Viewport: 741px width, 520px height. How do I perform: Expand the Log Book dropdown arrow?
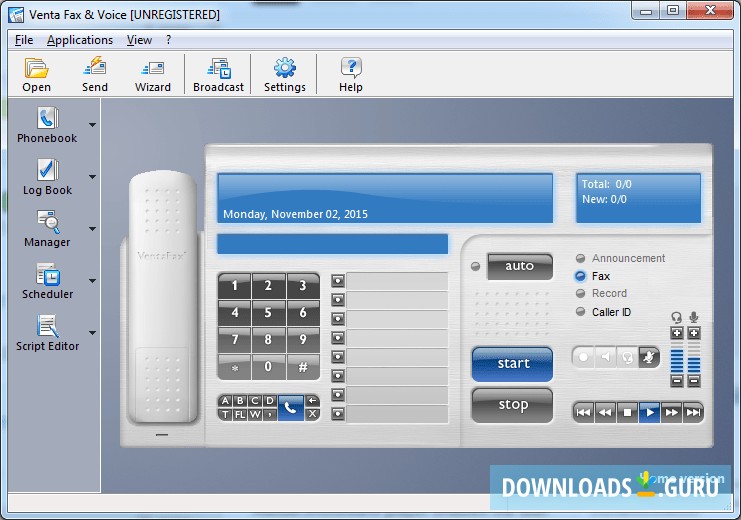coord(93,177)
